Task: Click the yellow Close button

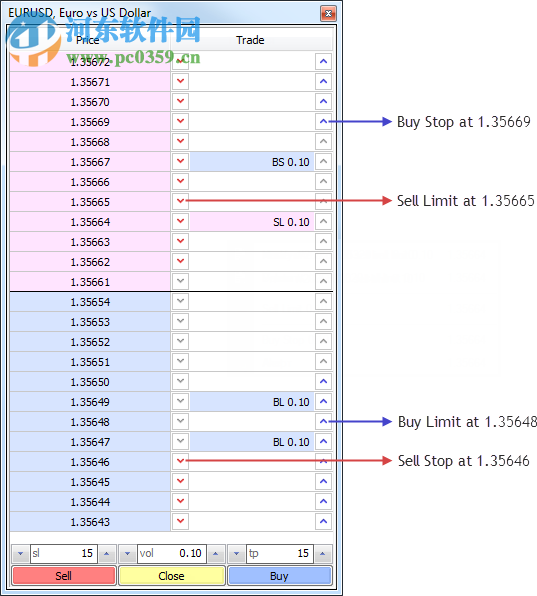Action: click(172, 576)
